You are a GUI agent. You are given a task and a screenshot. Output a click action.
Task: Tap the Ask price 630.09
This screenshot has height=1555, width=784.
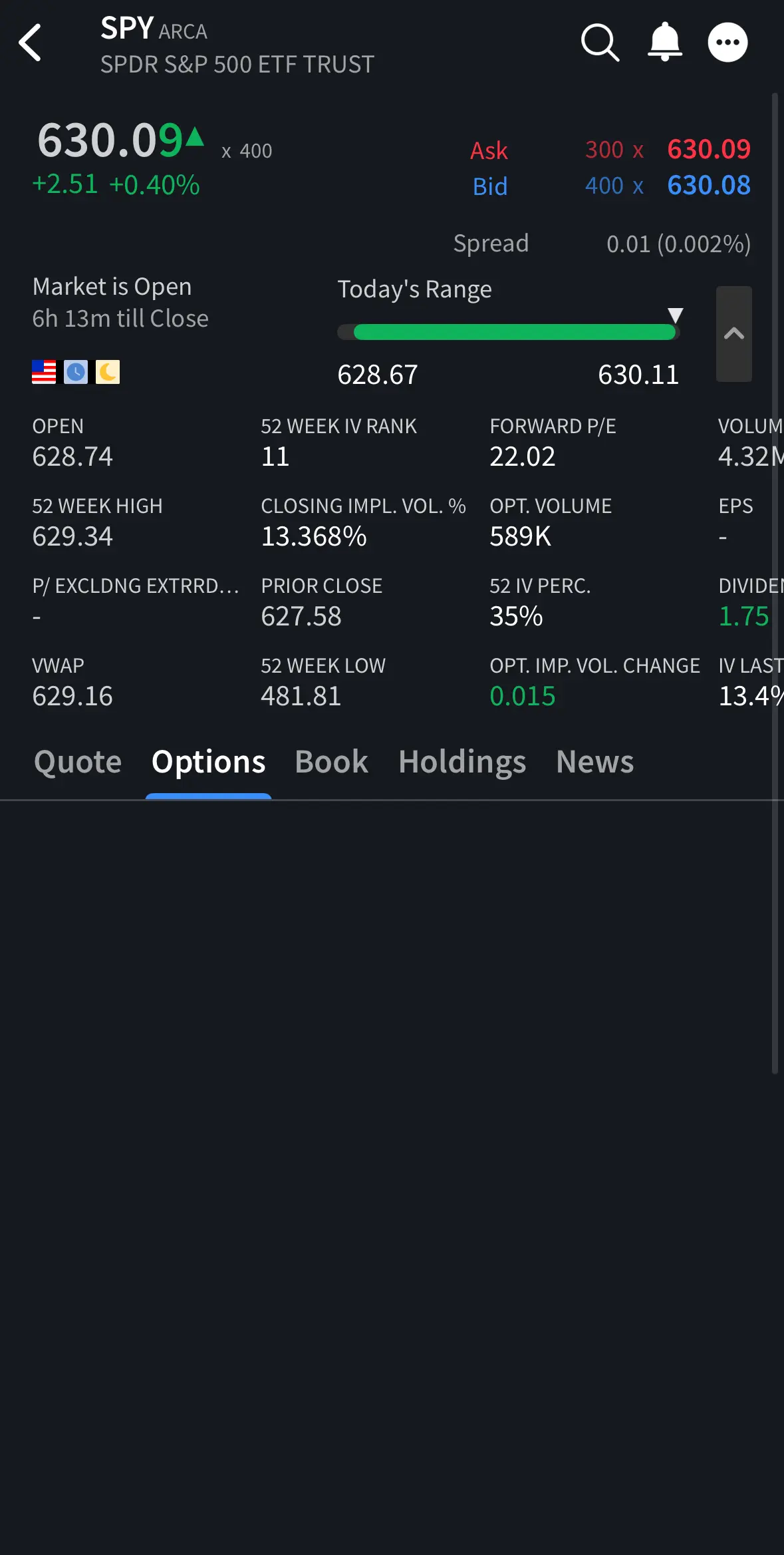click(709, 149)
